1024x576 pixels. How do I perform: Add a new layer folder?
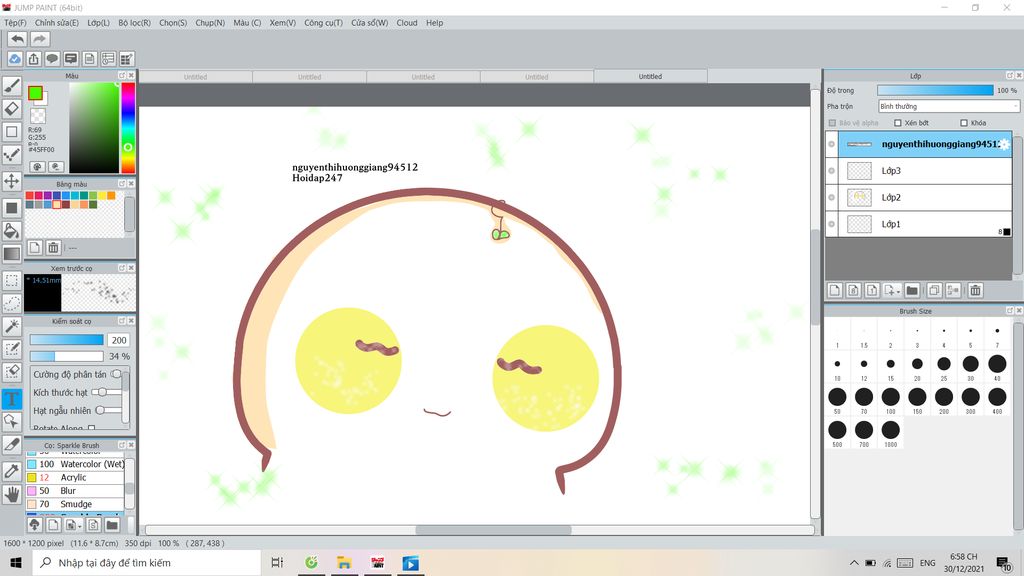pyautogui.click(x=912, y=291)
